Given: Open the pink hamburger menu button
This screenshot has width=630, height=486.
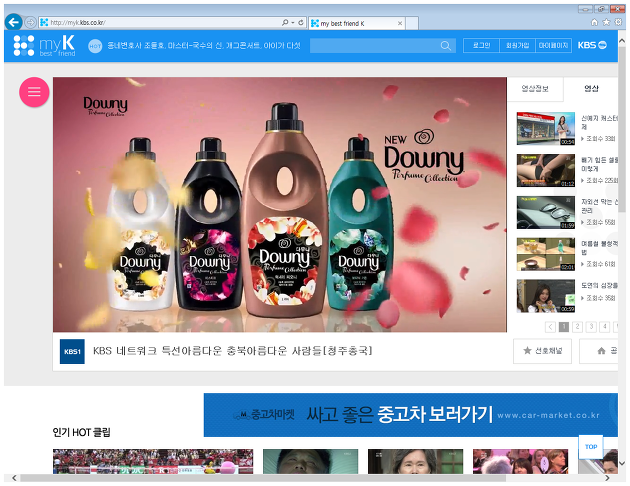Looking at the screenshot, I should [x=34, y=92].
